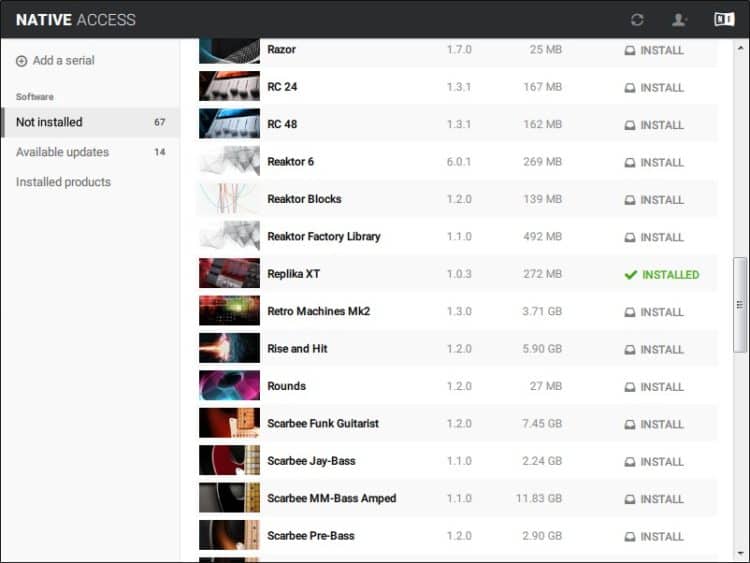
Task: Click the Rise and Hit thumbnail
Action: (229, 348)
